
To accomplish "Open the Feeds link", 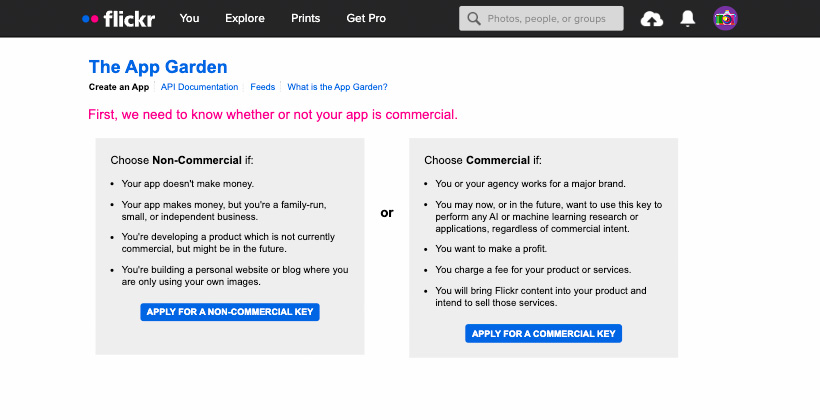I will tap(263, 87).
